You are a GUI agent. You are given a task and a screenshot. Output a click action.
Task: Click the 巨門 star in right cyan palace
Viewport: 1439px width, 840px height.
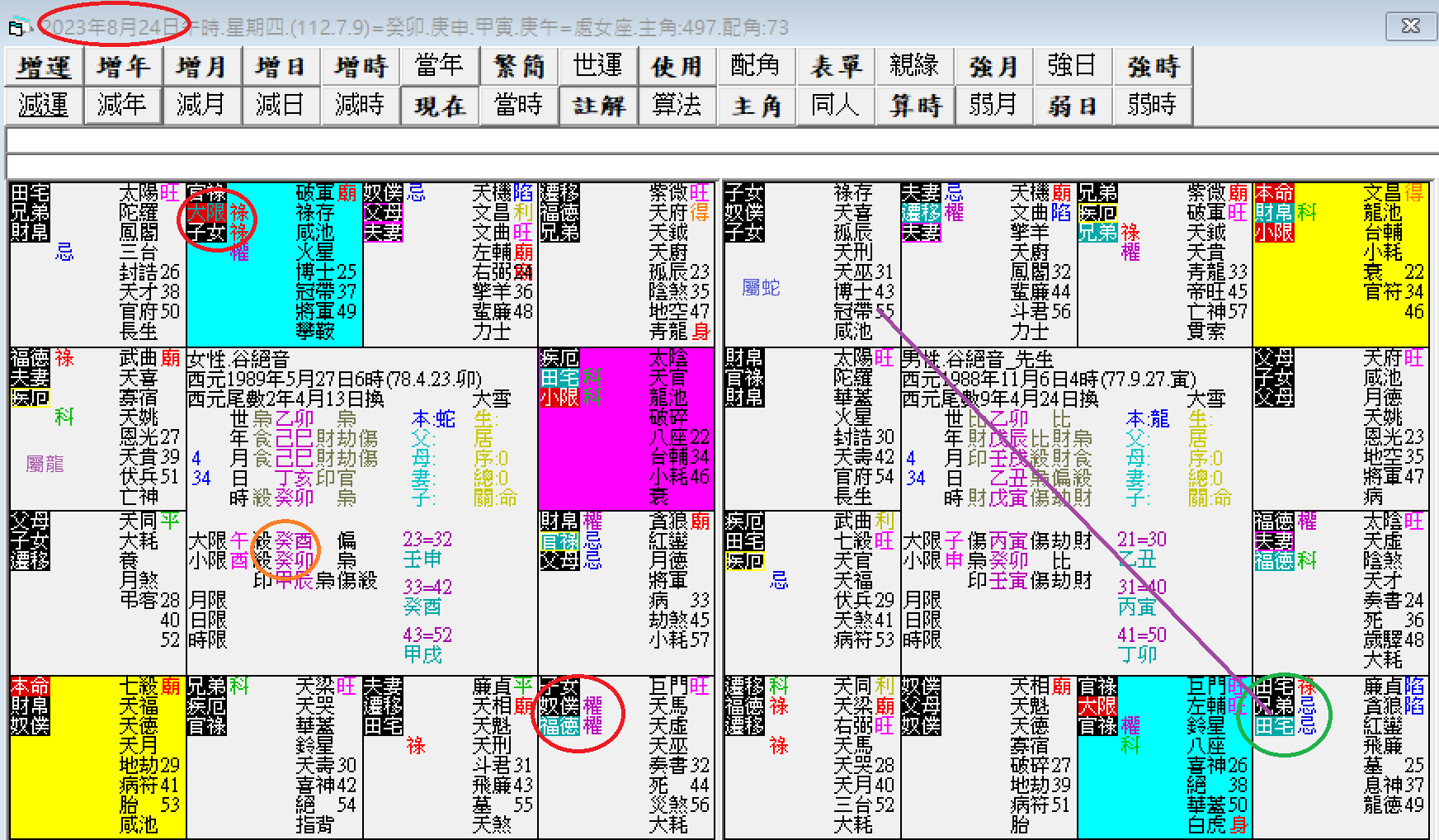click(1206, 687)
